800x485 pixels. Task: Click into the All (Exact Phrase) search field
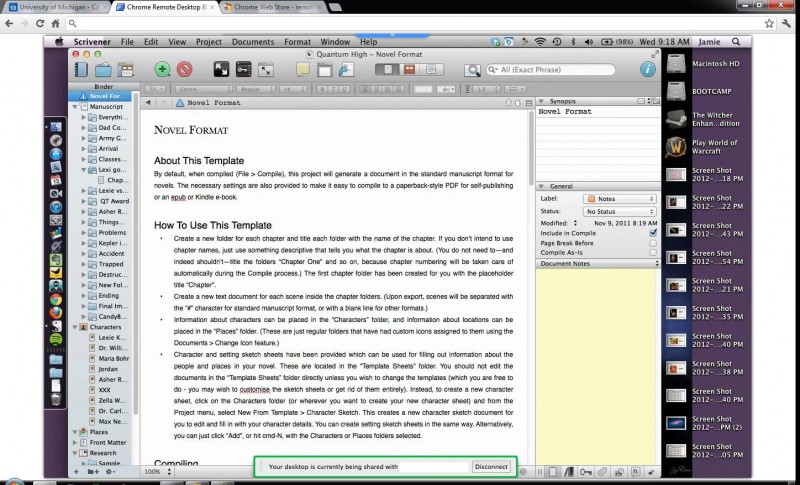click(550, 69)
